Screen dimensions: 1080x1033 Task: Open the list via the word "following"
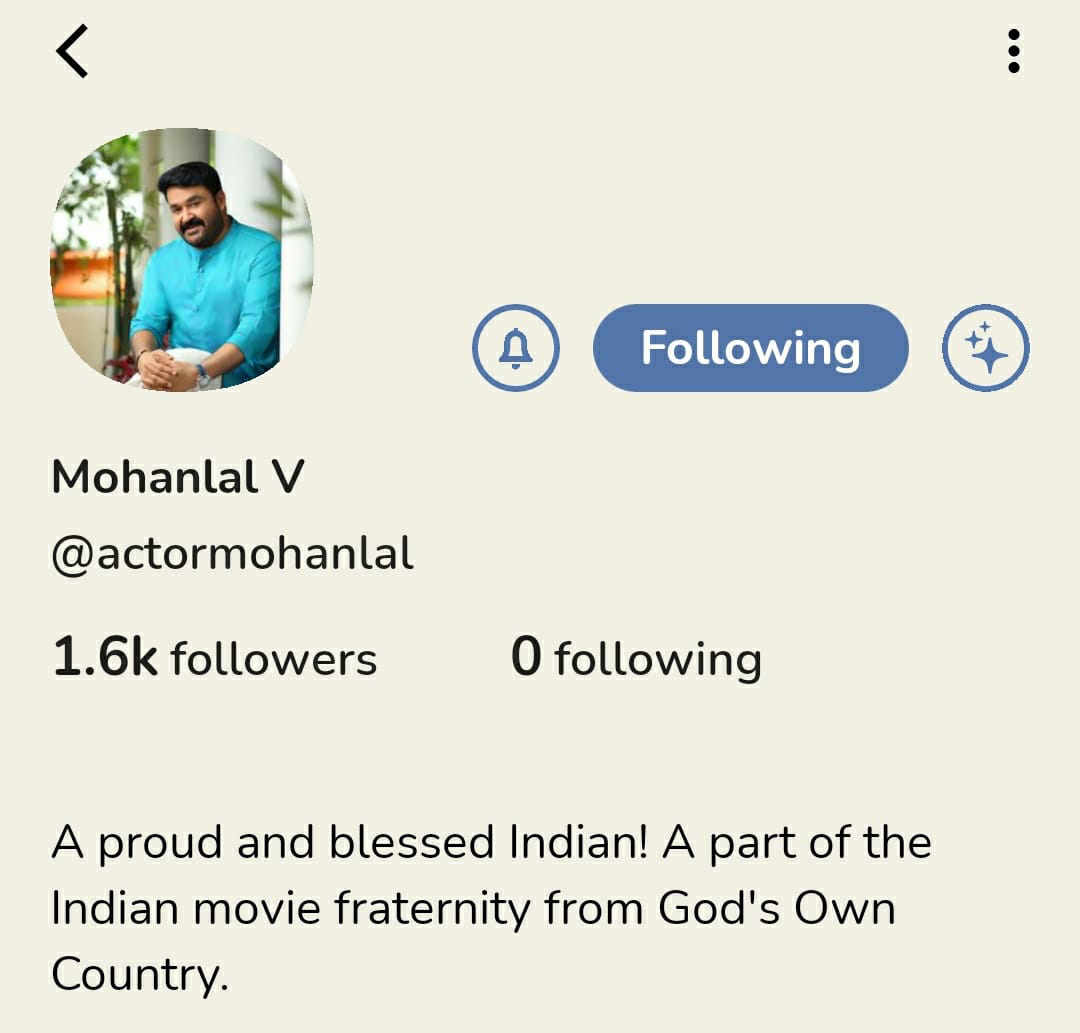pos(658,661)
